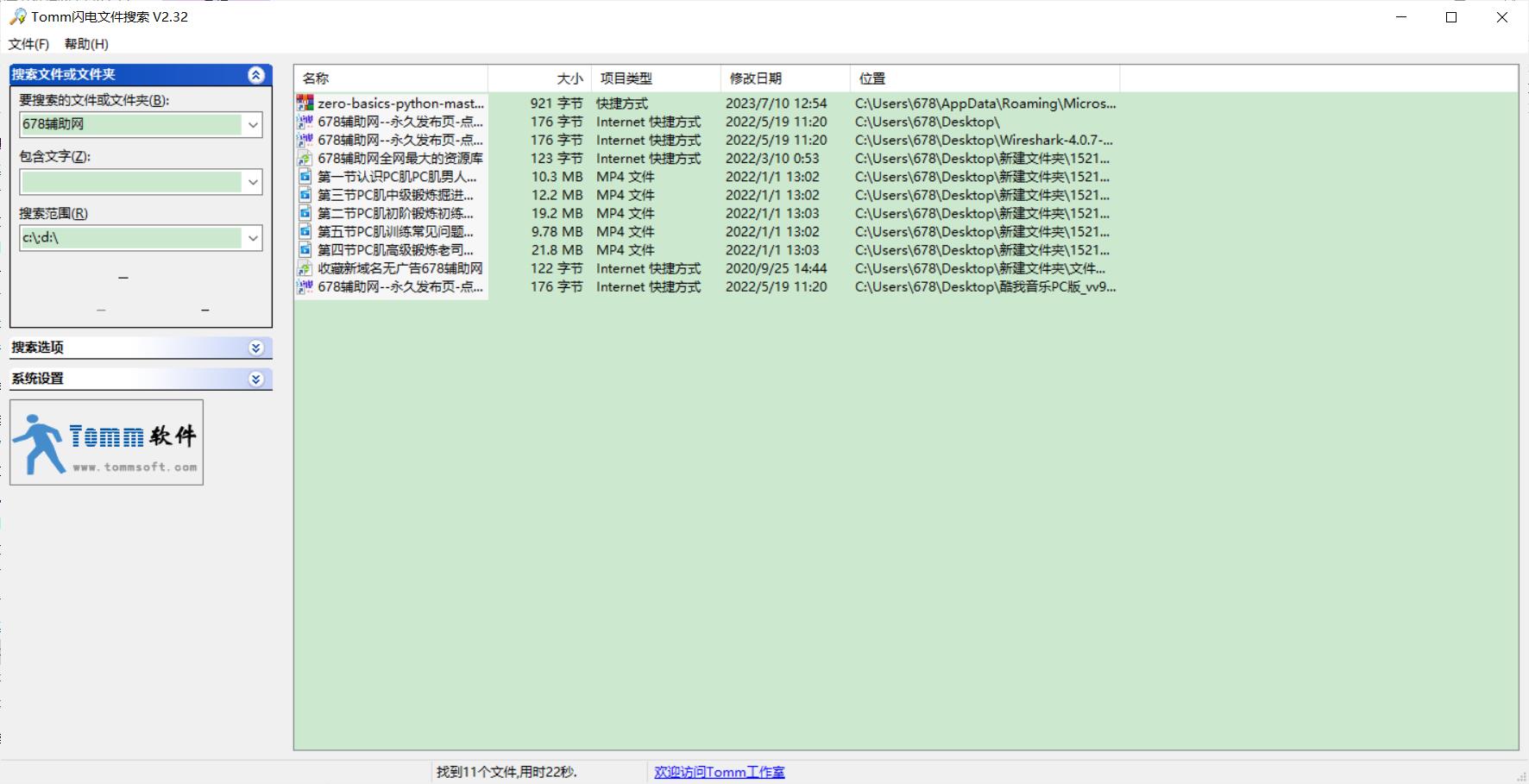Viewport: 1529px width, 784px height.
Task: Open the 搜索范围 dropdown list
Action: [x=253, y=238]
